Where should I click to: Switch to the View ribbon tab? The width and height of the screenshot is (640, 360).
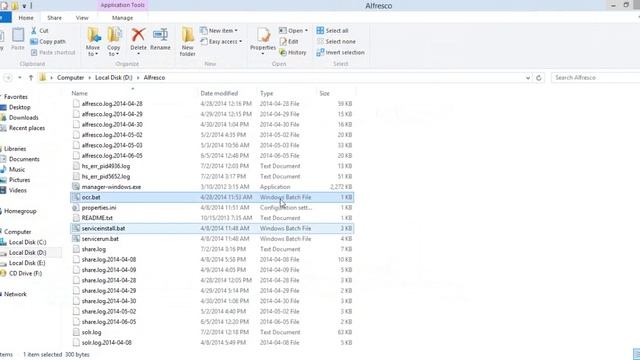coord(82,18)
